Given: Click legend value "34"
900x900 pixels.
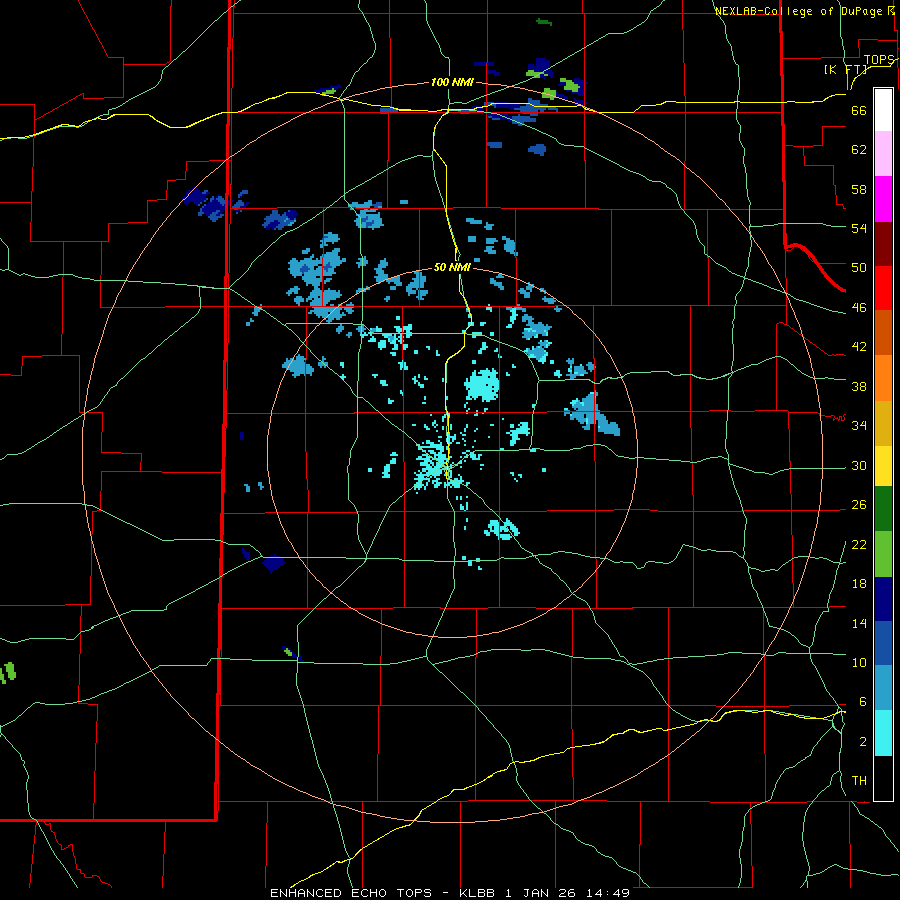Looking at the screenshot, I should [859, 425].
